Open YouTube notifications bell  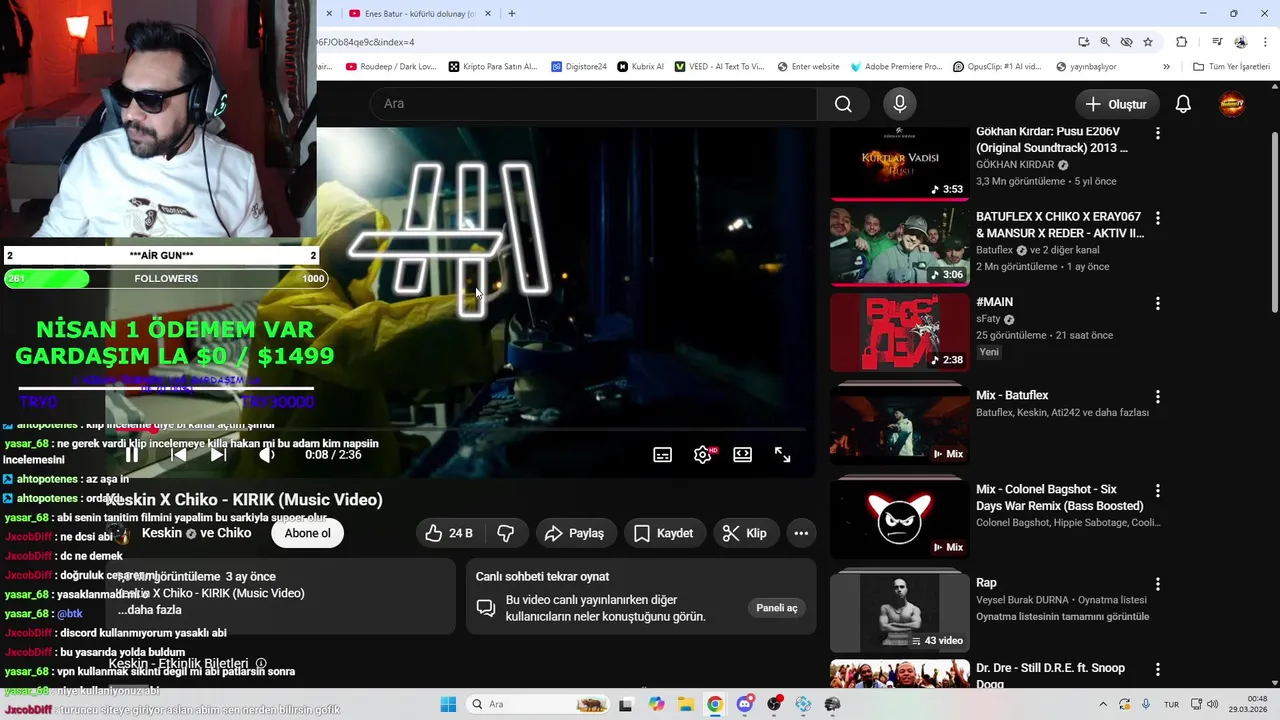coord(1183,104)
